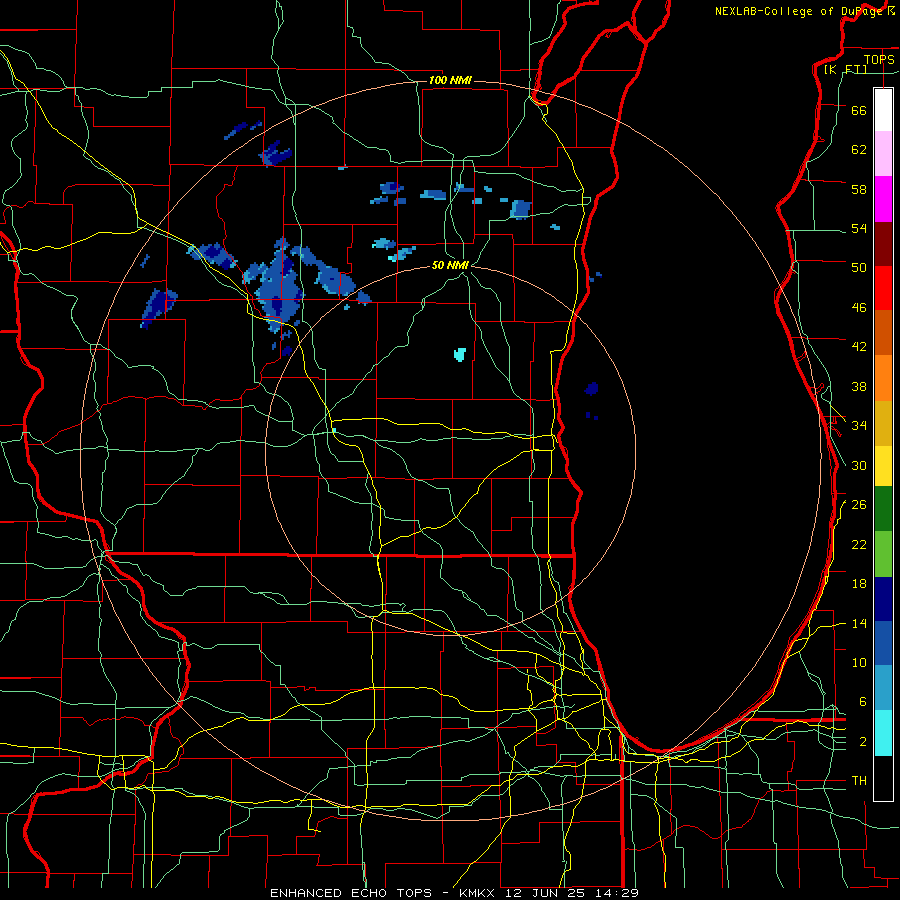This screenshot has height=900, width=900.
Task: Click the medium blue swatch between 14 and 10
Action: click(x=883, y=643)
